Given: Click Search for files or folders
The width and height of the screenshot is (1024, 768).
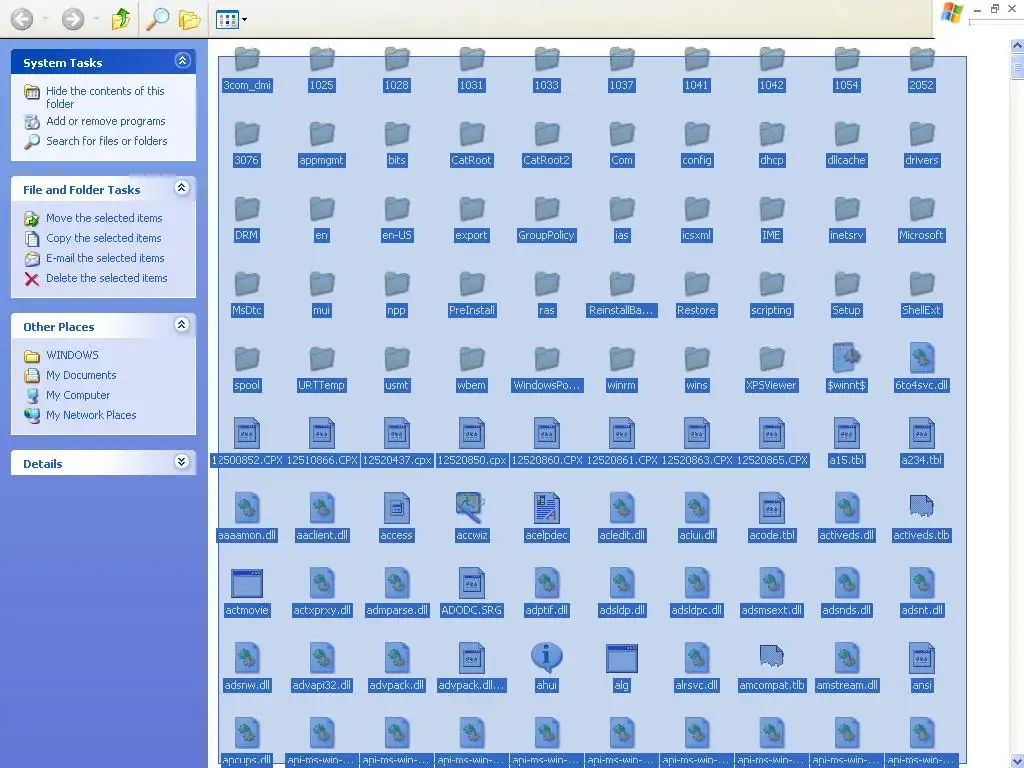Looking at the screenshot, I should (x=106, y=141).
